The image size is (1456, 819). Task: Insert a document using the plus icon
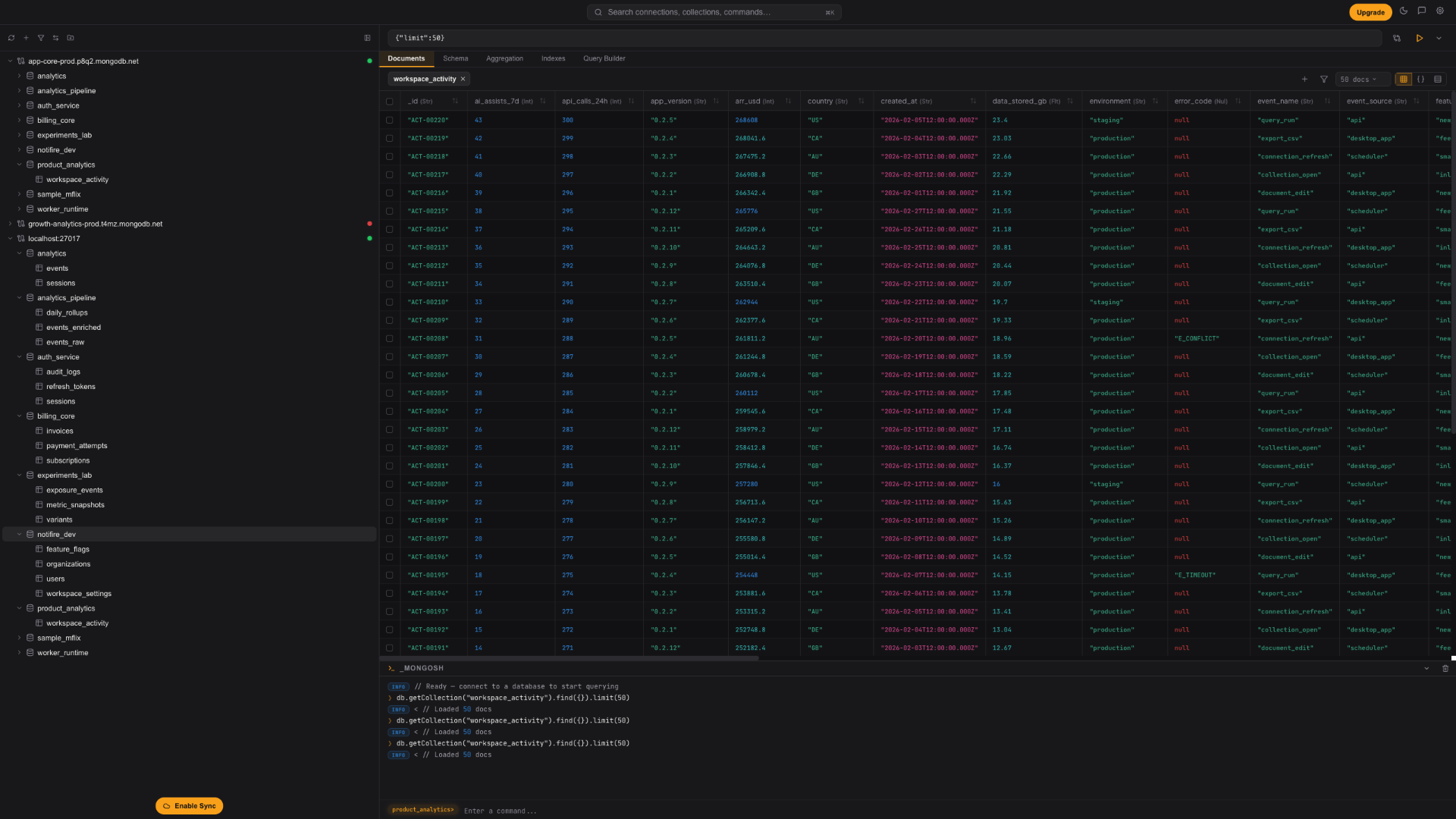[1305, 79]
